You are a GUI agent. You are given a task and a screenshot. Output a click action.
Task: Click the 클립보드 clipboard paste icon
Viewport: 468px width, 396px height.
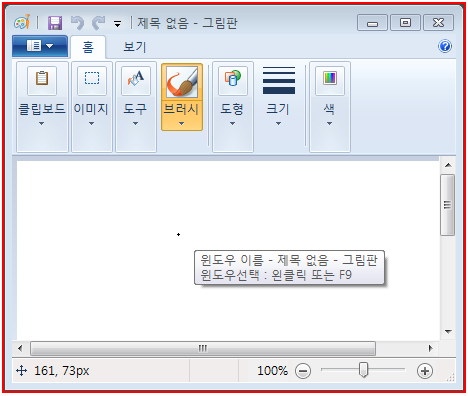pyautogui.click(x=42, y=80)
